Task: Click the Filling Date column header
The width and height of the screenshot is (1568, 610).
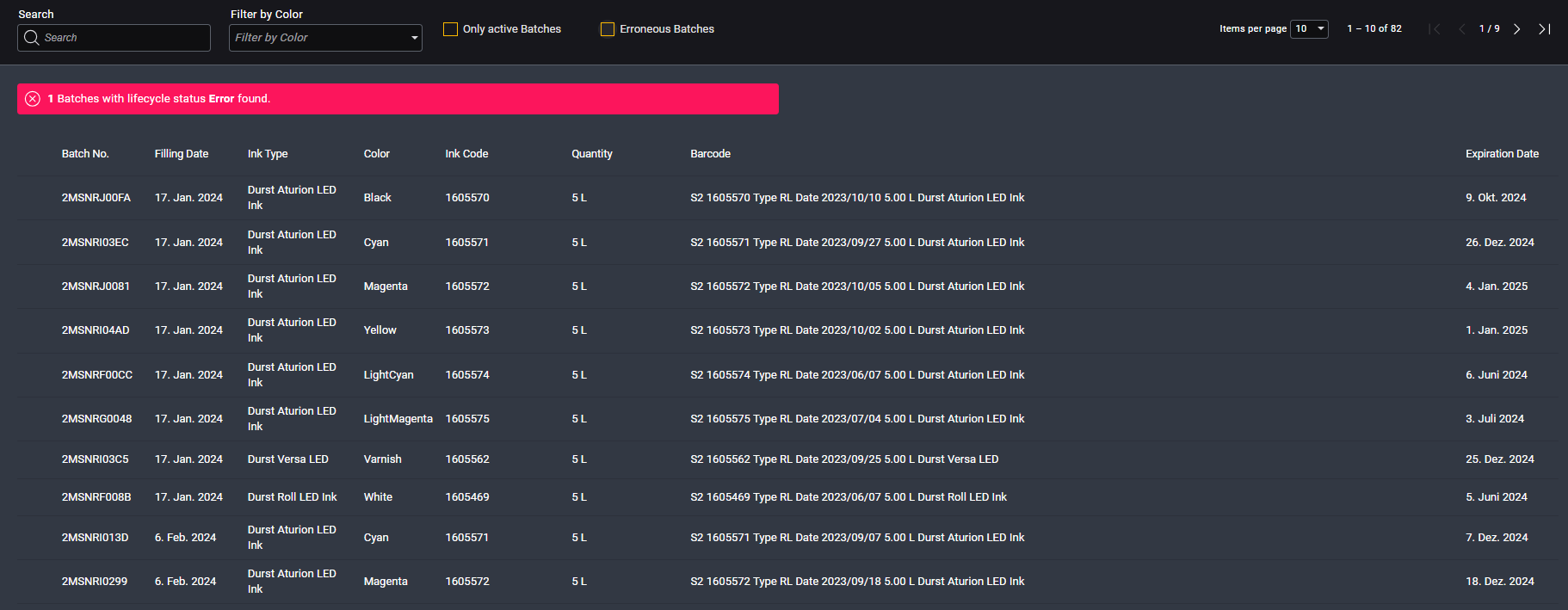Action: [182, 154]
